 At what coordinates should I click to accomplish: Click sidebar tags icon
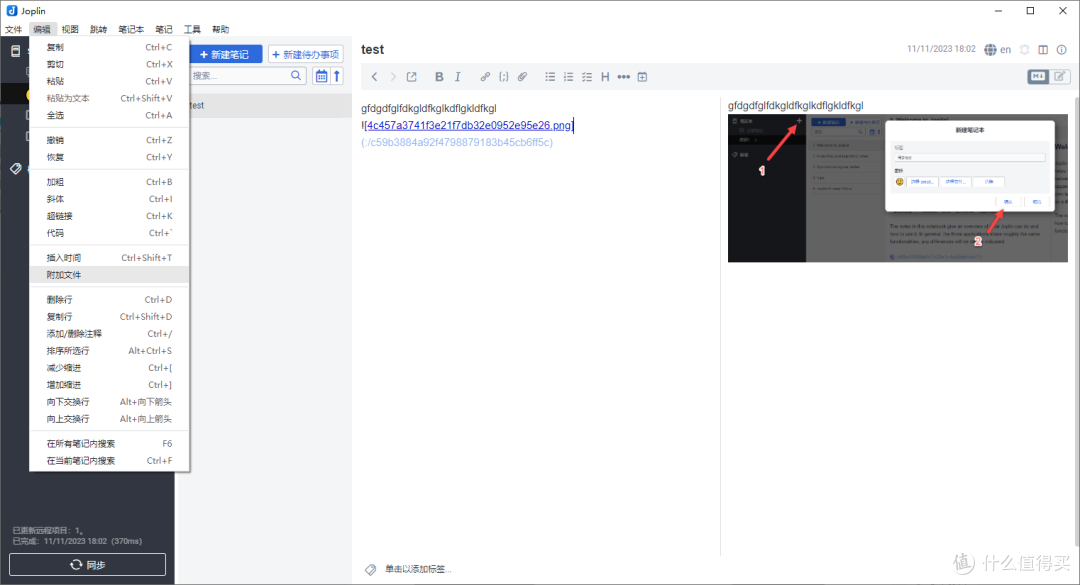[x=16, y=169]
